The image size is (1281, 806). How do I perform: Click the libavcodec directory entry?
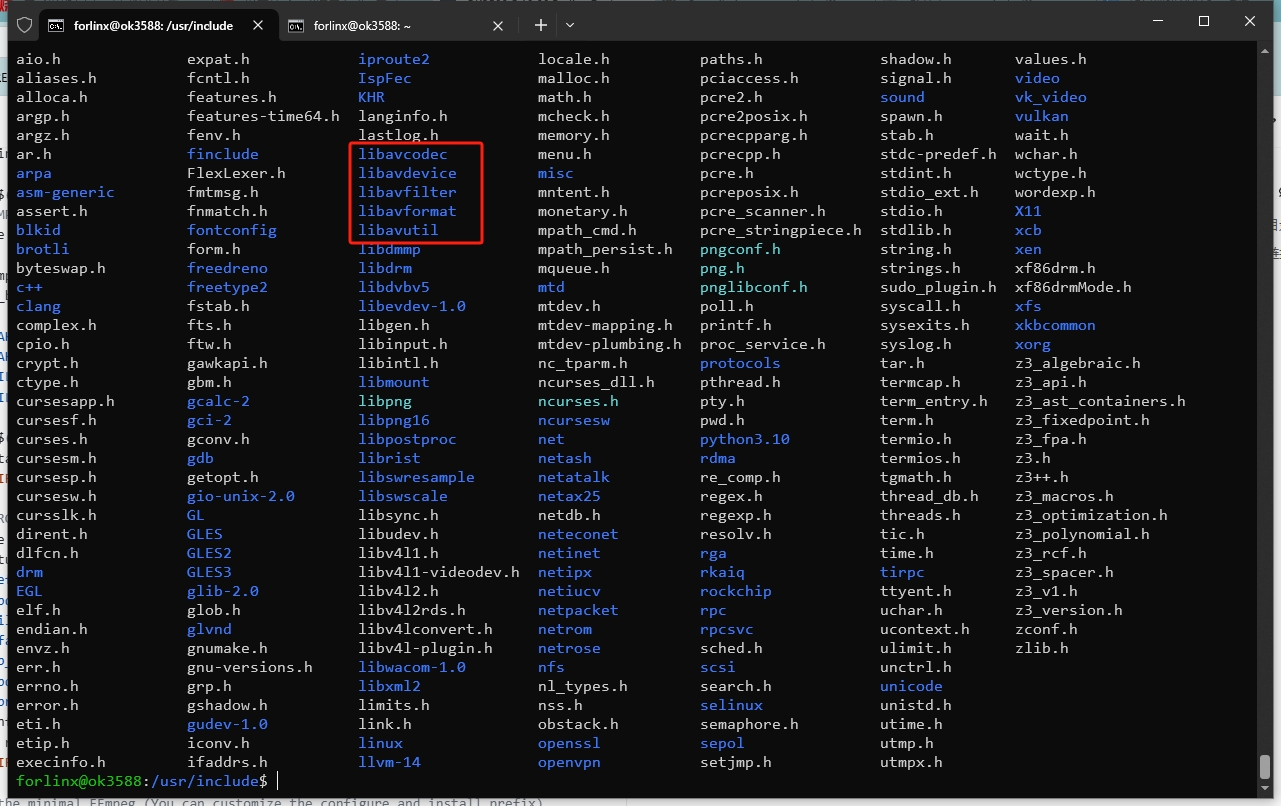coord(403,154)
